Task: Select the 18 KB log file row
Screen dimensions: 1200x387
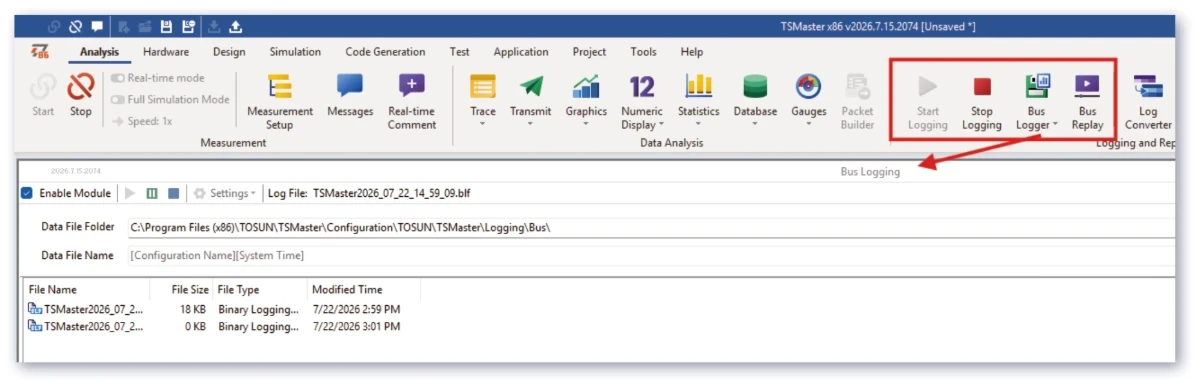Action: click(x=215, y=309)
